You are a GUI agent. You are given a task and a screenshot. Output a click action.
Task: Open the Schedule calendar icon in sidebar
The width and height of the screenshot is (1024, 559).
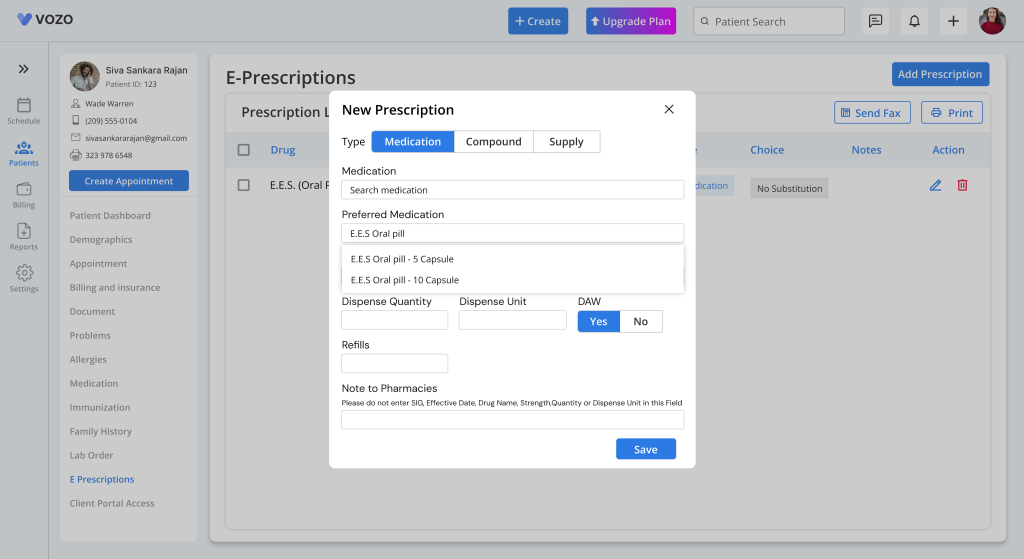point(24,106)
